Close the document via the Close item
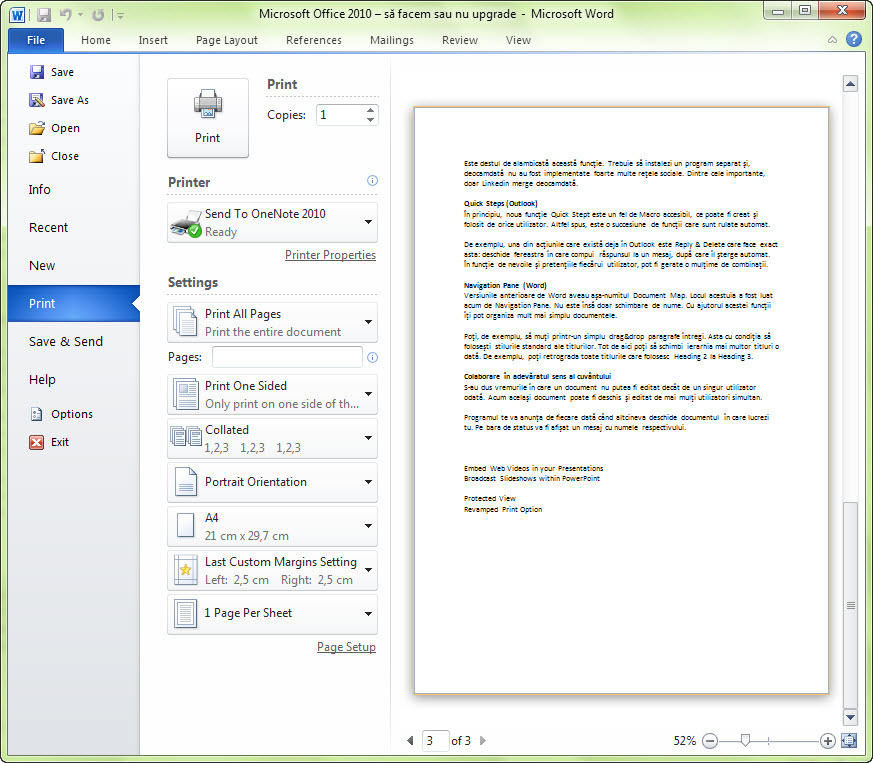 53,156
